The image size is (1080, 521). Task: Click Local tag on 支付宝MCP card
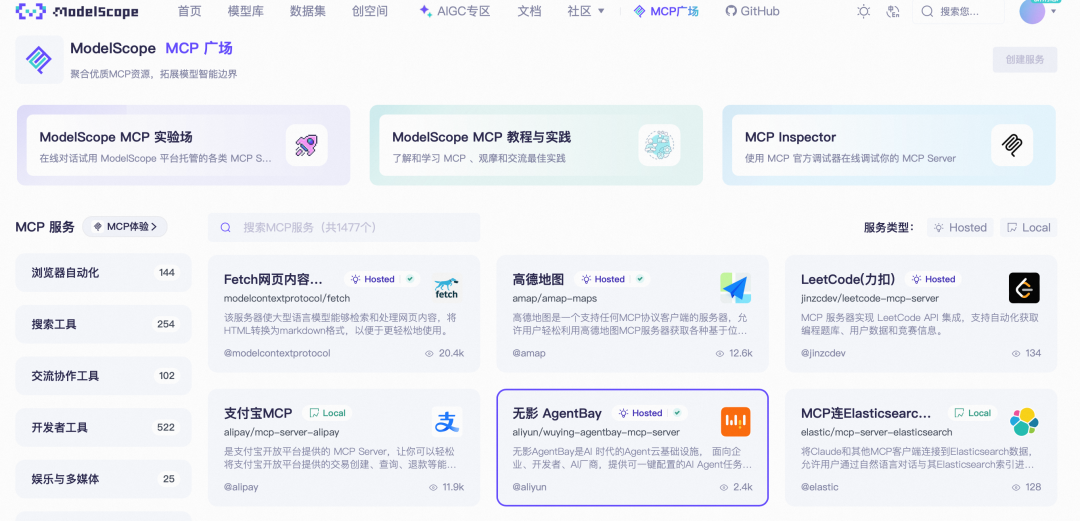(327, 413)
